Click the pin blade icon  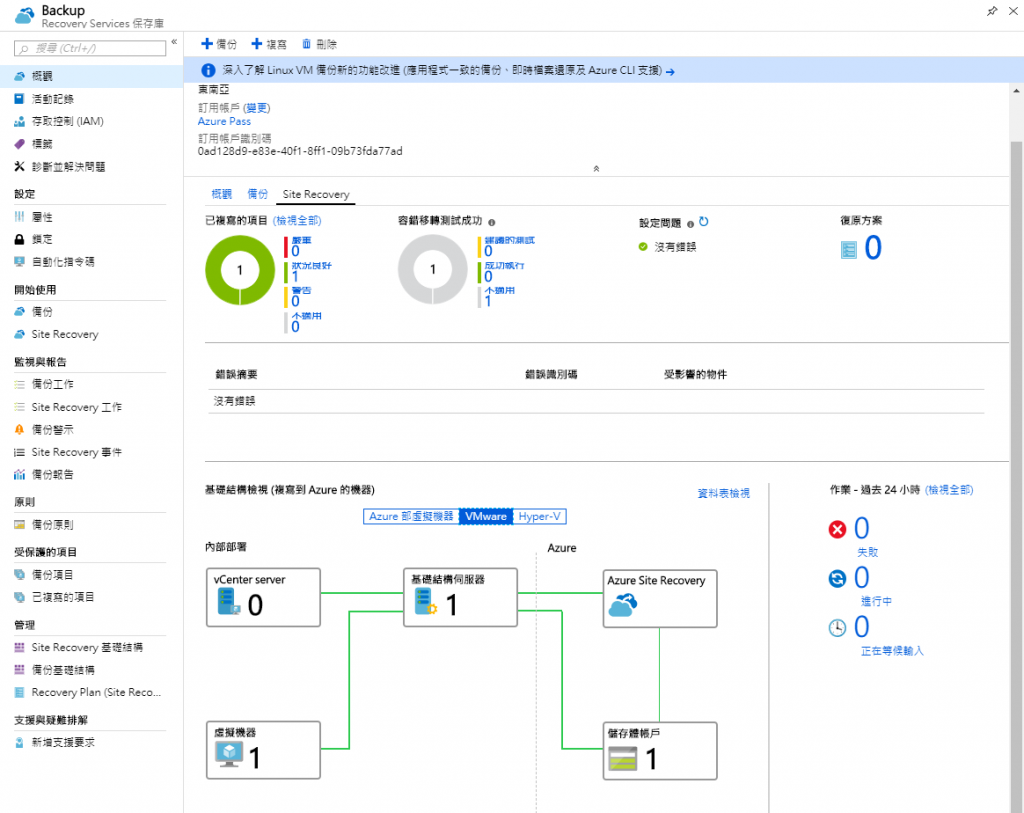tap(992, 11)
